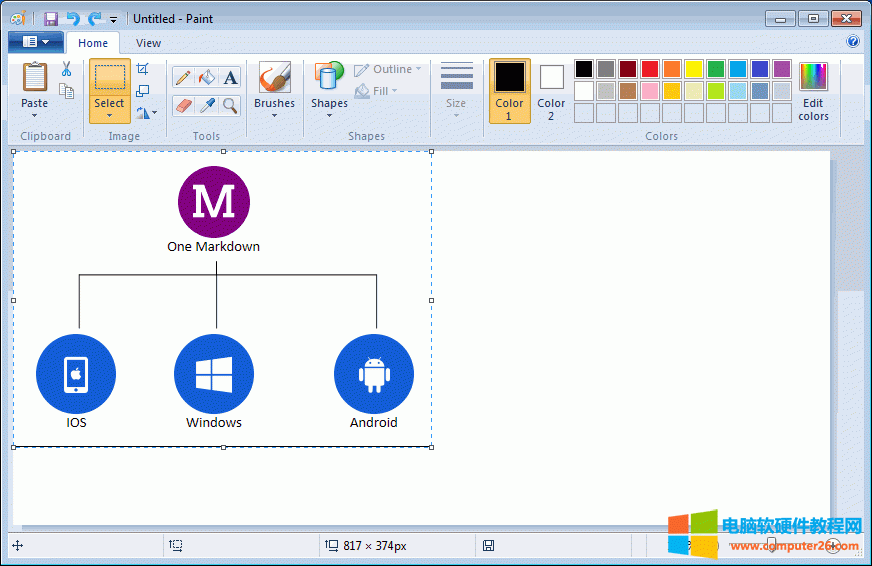Select the Magnifier tool
The height and width of the screenshot is (566, 872).
(x=230, y=105)
